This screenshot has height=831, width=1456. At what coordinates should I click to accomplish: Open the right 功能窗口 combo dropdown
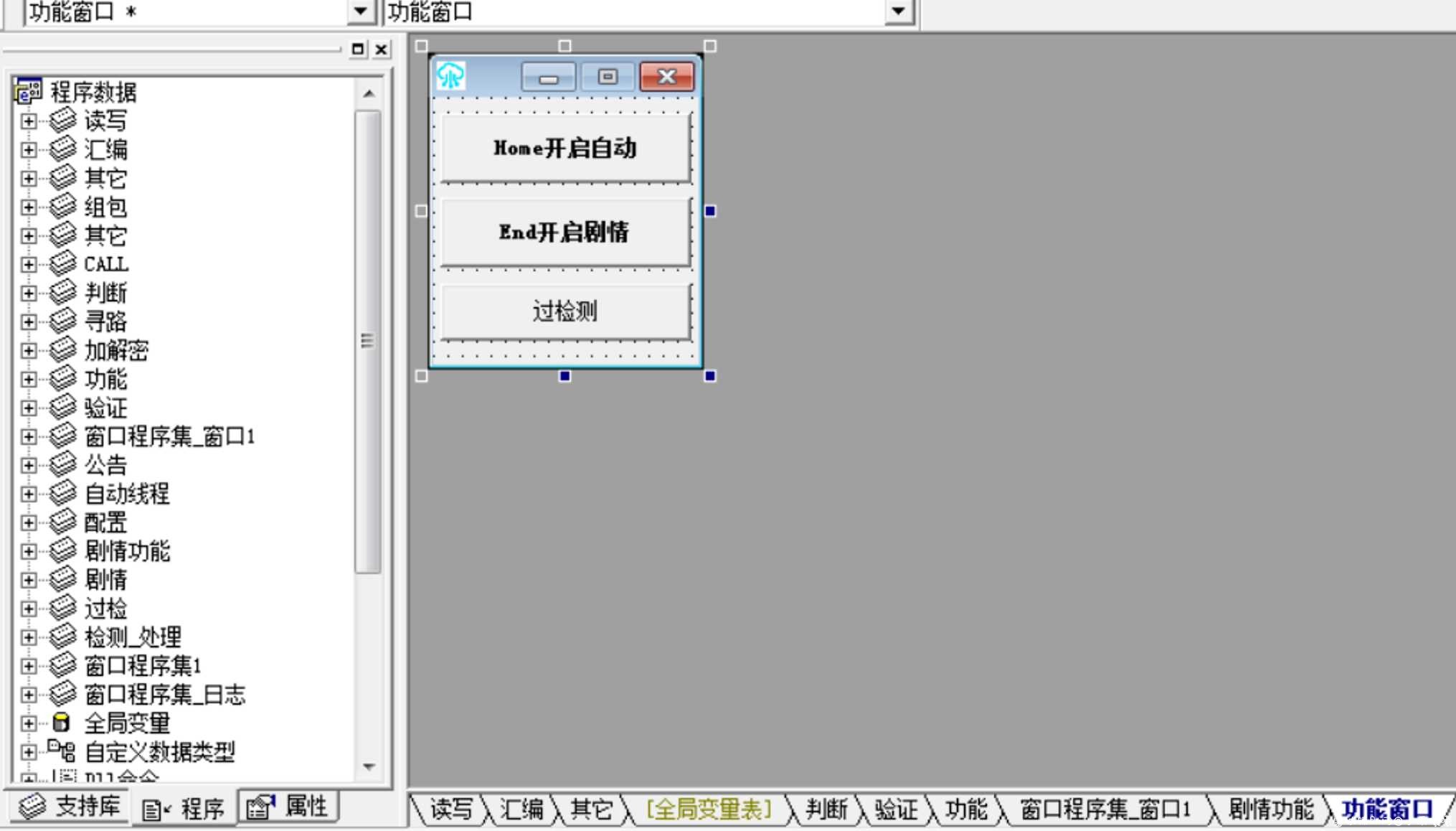click(898, 11)
